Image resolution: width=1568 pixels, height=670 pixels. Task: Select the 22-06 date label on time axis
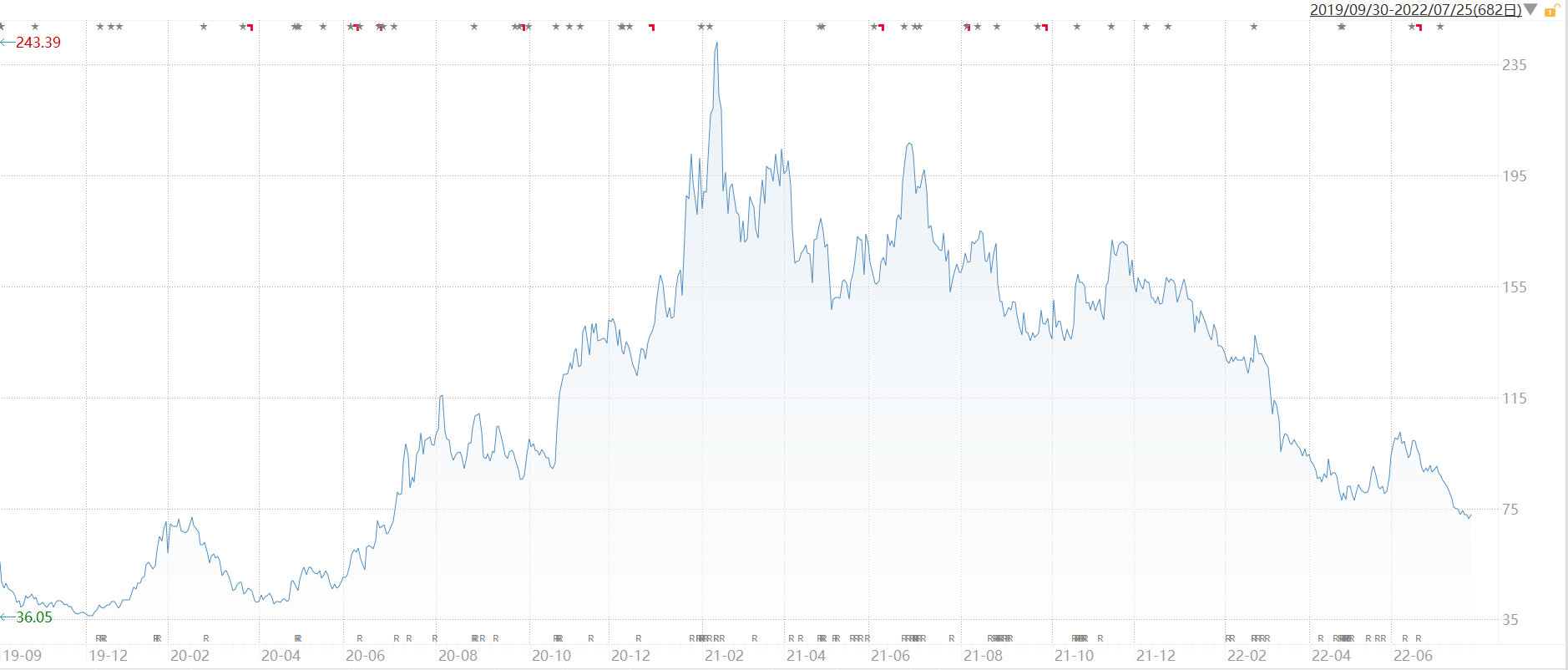tap(1413, 656)
